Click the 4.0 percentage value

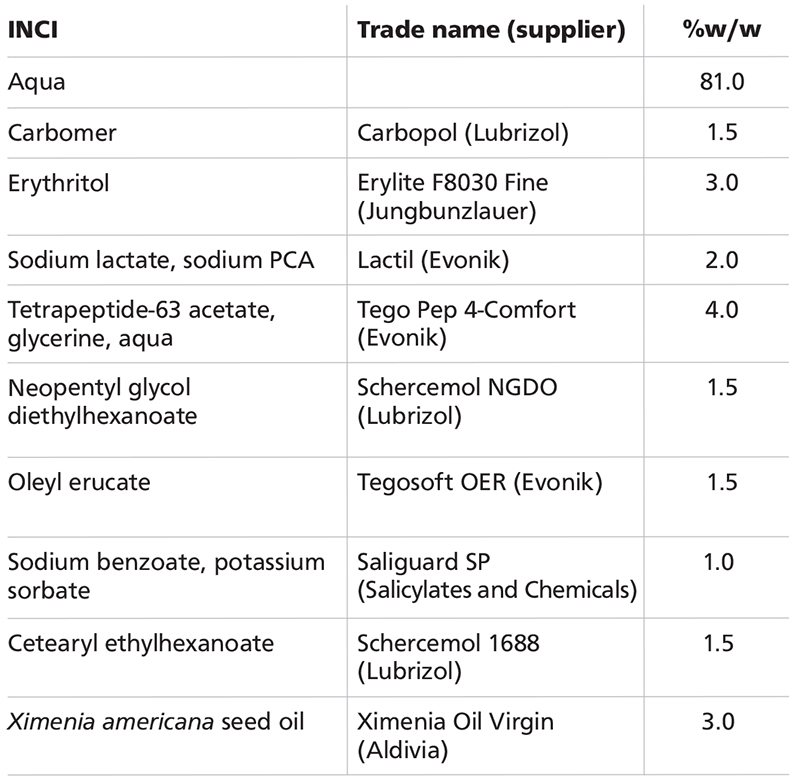pos(718,310)
